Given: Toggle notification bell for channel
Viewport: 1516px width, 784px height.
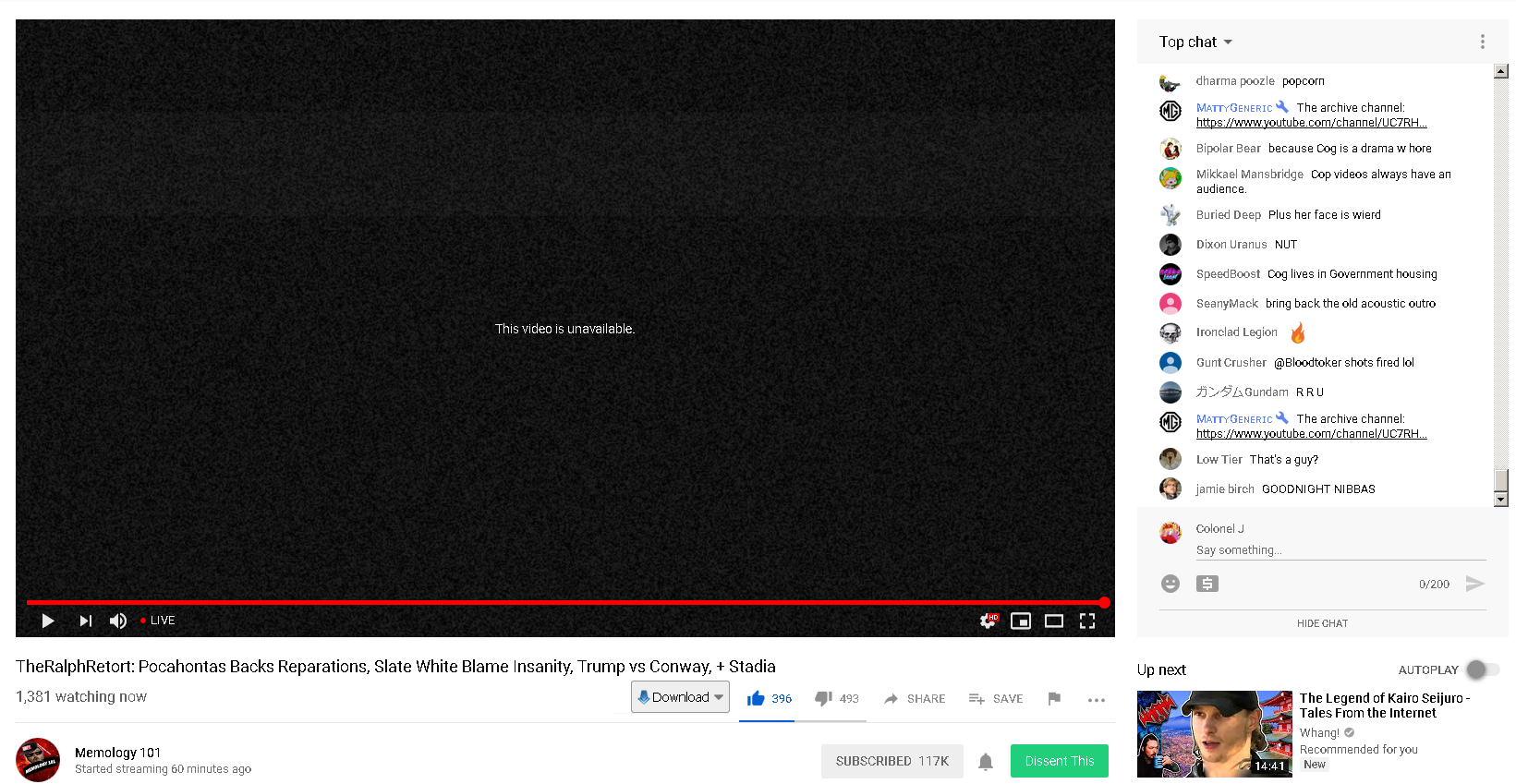Looking at the screenshot, I should tap(986, 762).
